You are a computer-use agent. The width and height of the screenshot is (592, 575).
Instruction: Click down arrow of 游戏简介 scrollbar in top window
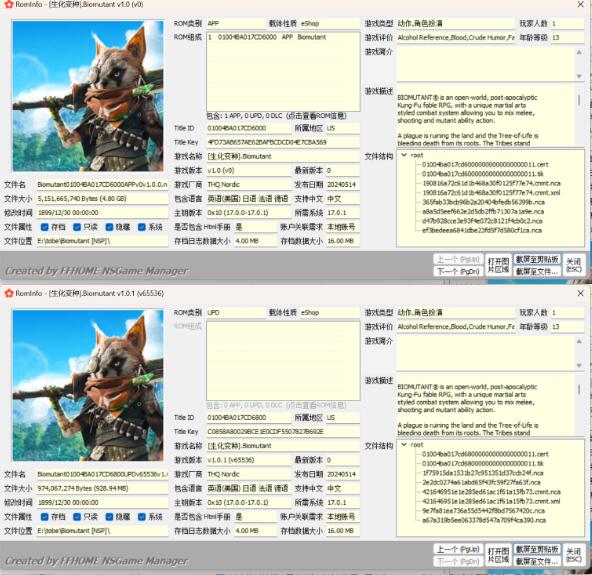point(579,76)
